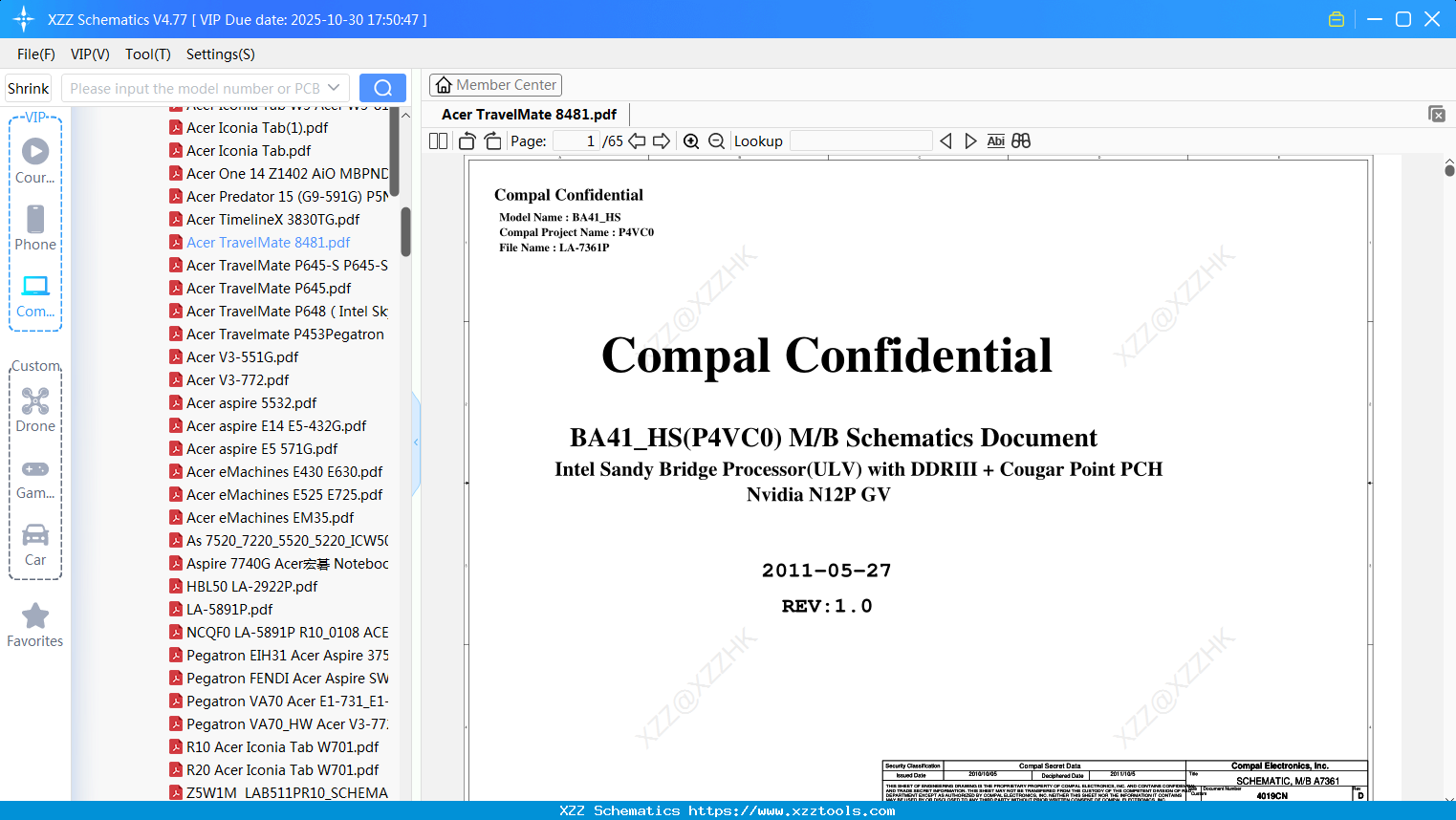Open Acer Predator 15 (G9-591G) file
The height and width of the screenshot is (820, 1456).
tap(278, 197)
